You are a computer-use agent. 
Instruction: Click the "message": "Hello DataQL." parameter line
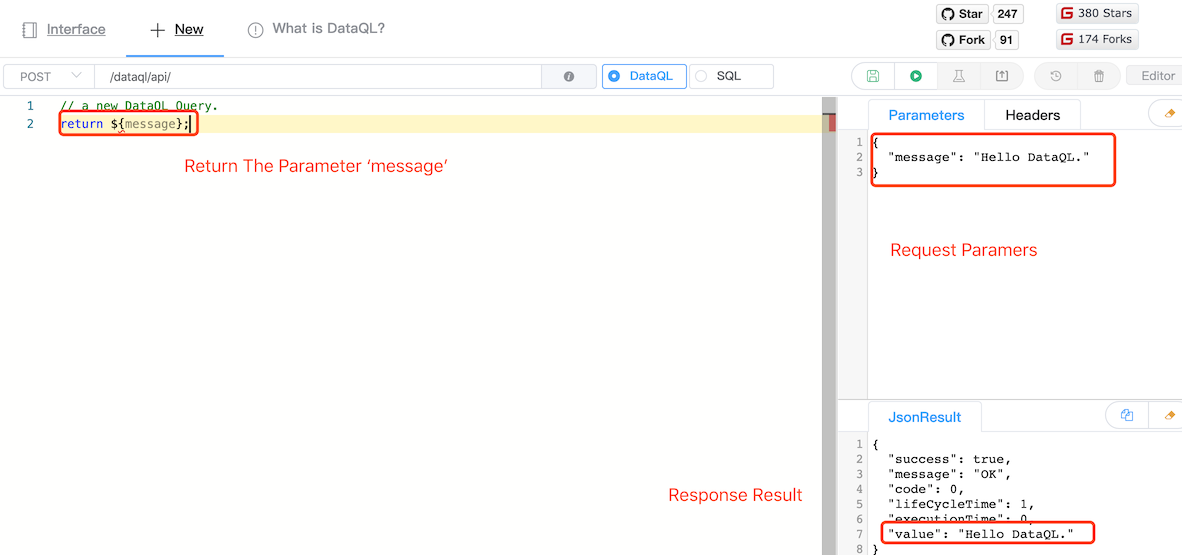tap(990, 157)
